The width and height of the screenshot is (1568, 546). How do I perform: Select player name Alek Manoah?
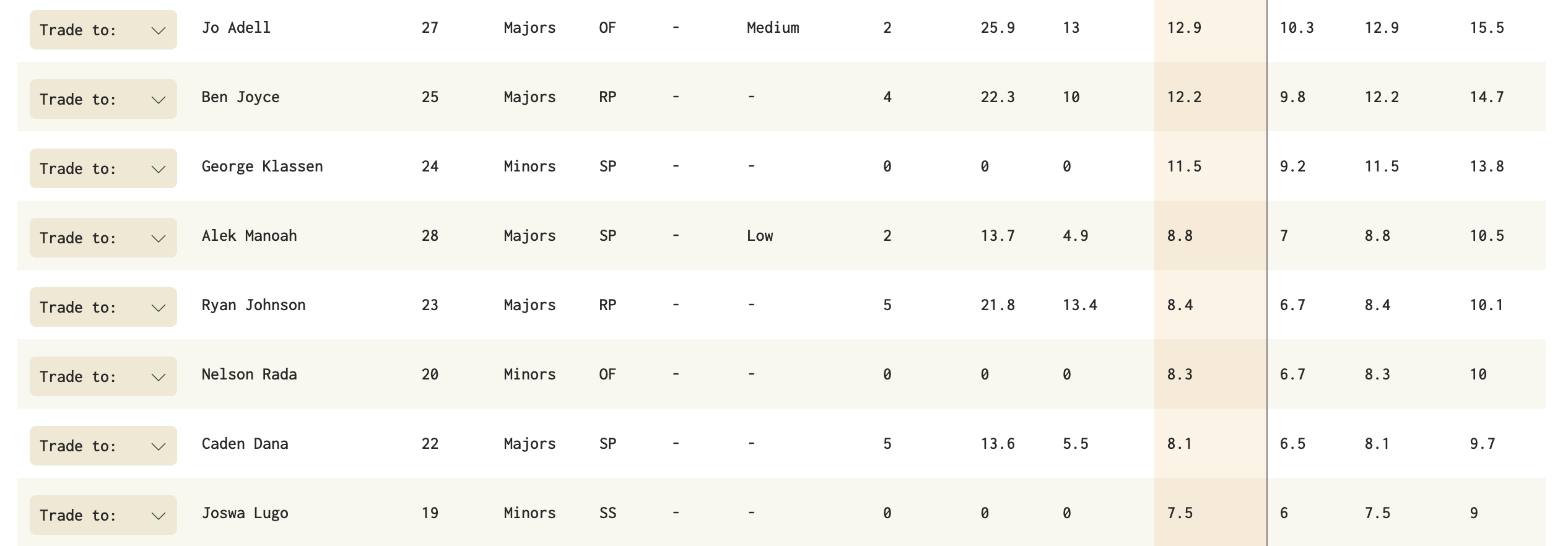pos(249,236)
